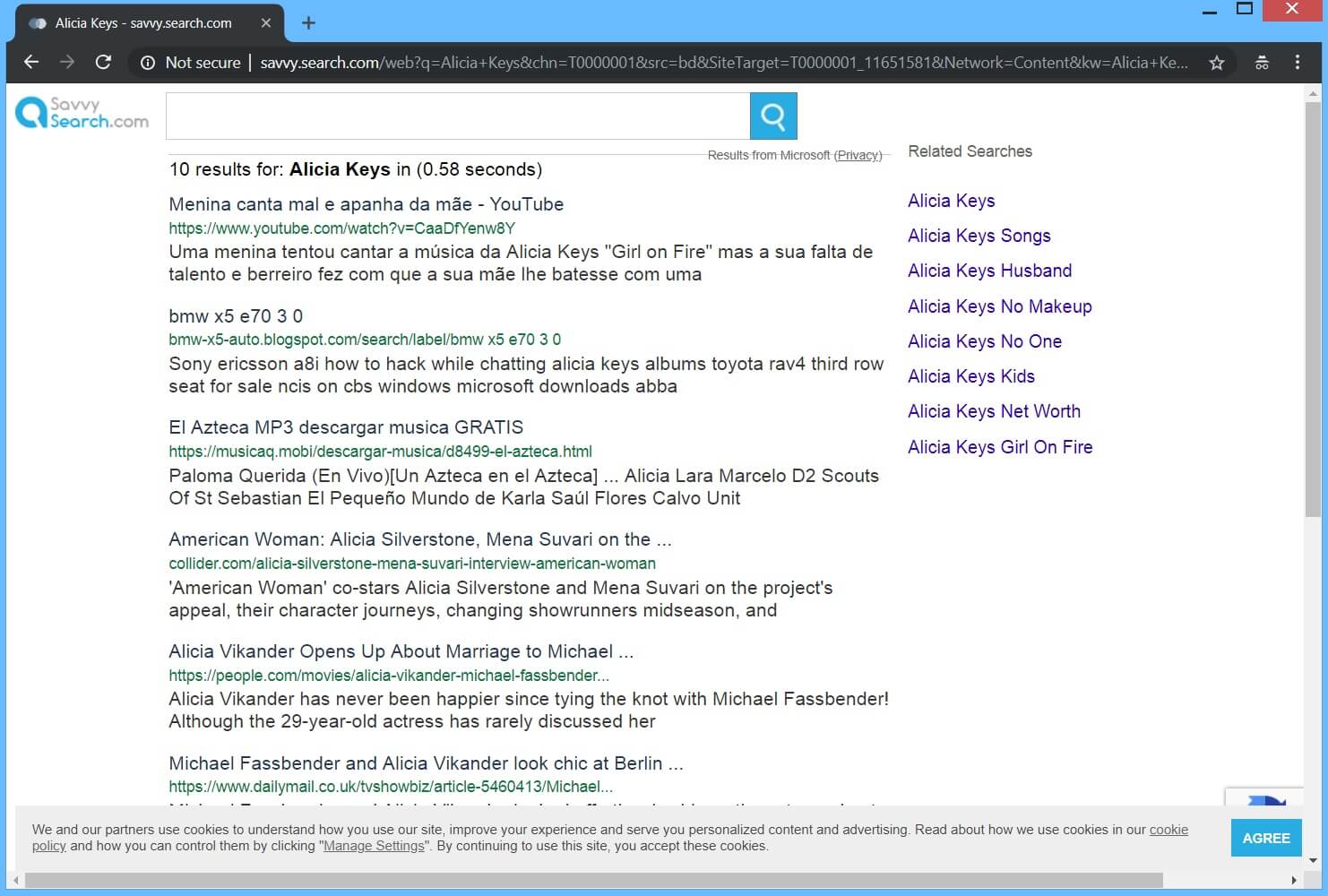
Task: Open the musicaq.mobi URL link
Action: pos(381,452)
